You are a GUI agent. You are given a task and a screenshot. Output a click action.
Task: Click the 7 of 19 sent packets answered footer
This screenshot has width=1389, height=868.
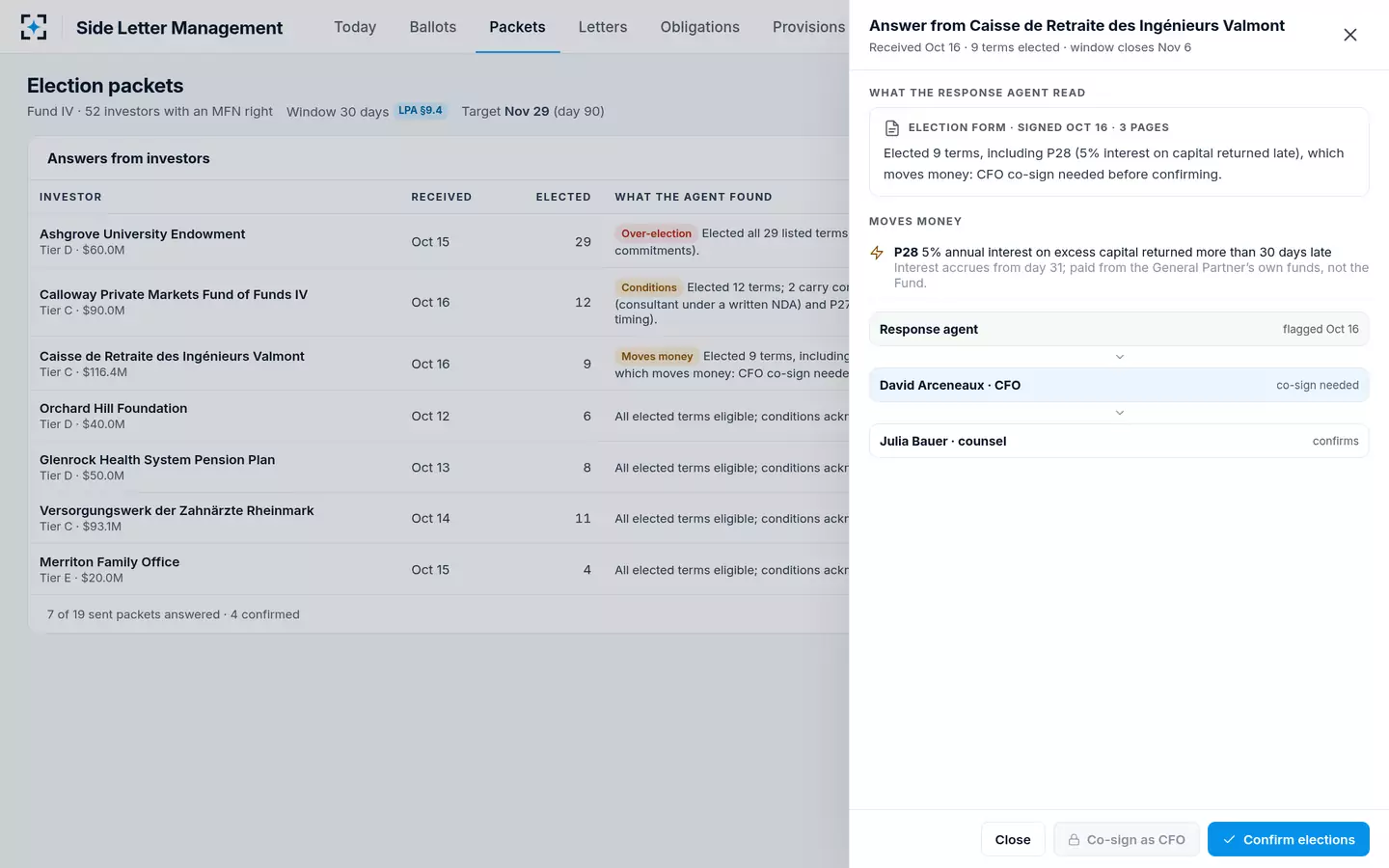174,614
